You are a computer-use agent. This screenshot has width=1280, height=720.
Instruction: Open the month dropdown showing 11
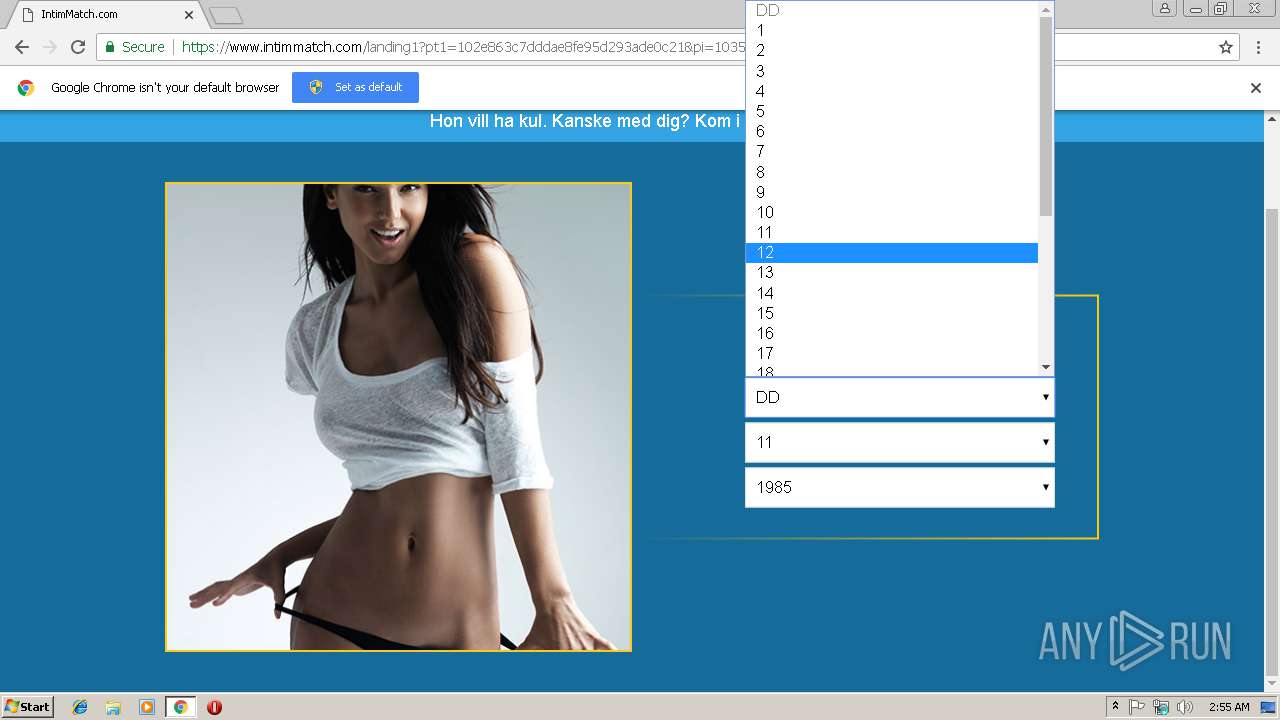(x=899, y=442)
